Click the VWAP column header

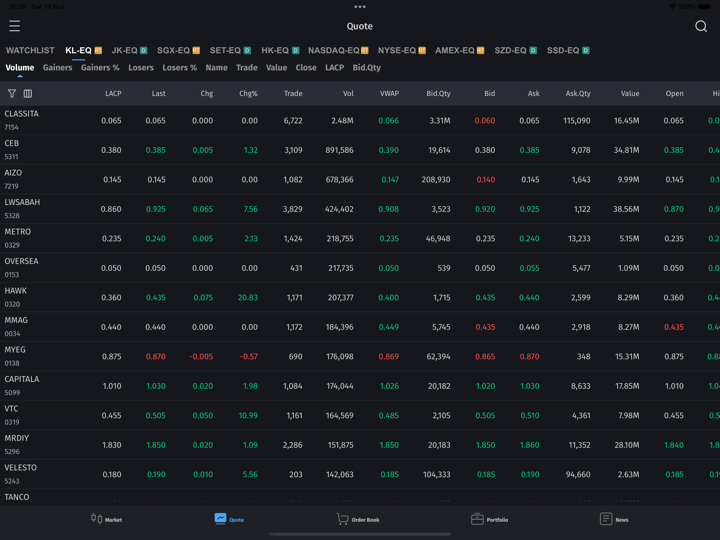389,94
